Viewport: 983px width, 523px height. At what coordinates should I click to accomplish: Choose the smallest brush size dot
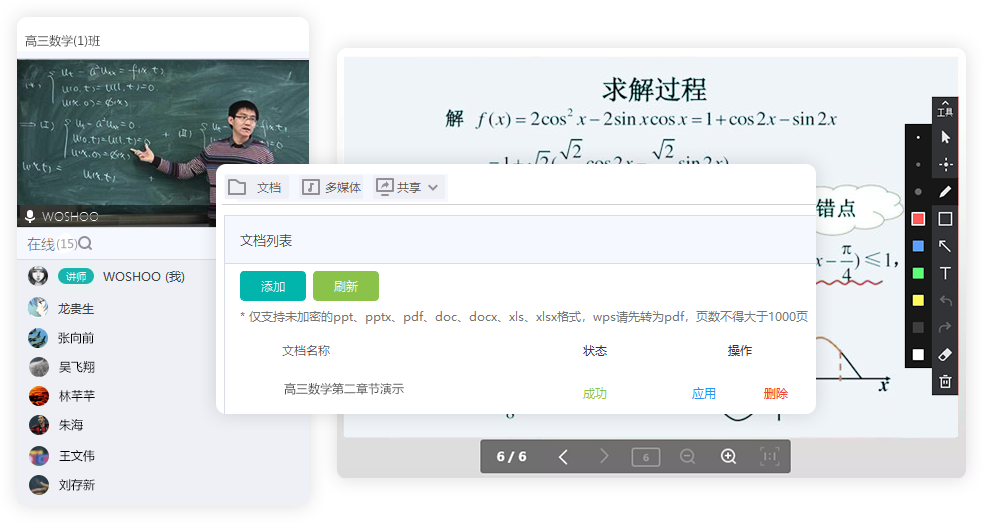[918, 137]
